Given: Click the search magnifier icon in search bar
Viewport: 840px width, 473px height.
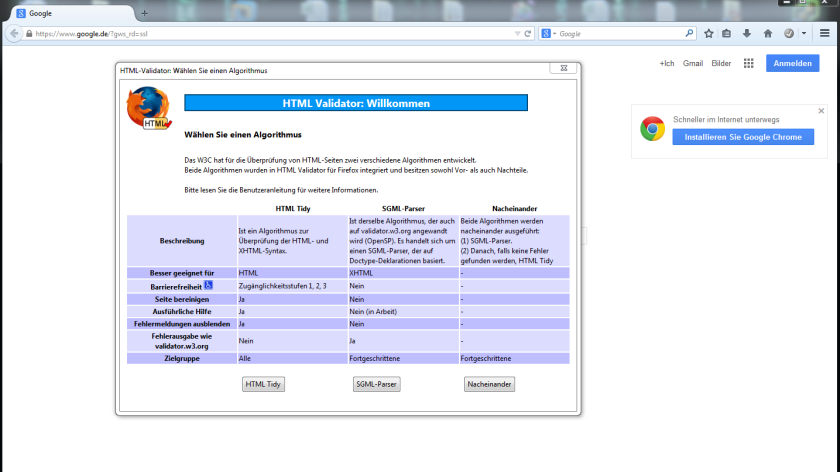Looking at the screenshot, I should 689,33.
